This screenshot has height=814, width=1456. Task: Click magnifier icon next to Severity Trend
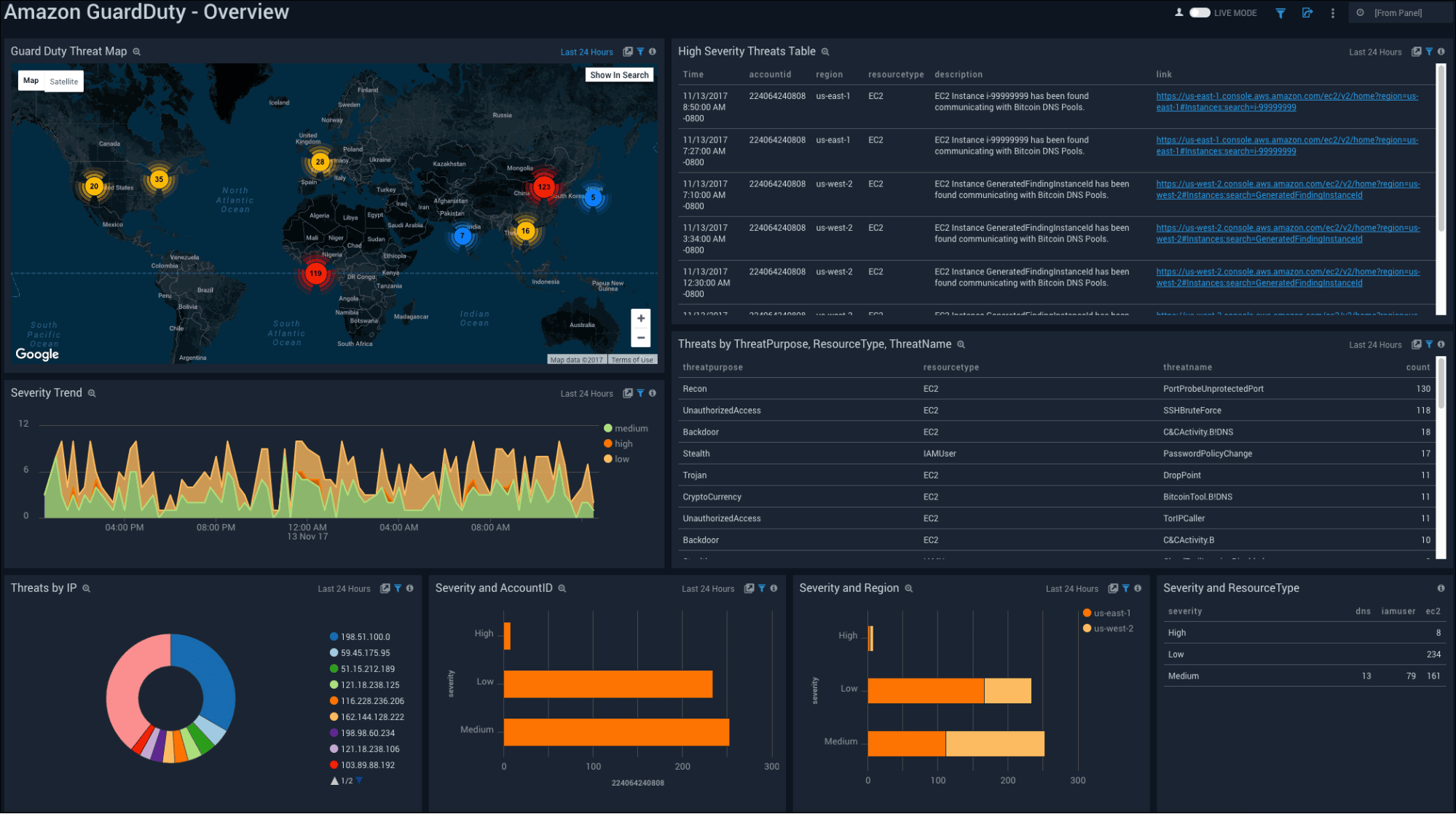point(92,393)
